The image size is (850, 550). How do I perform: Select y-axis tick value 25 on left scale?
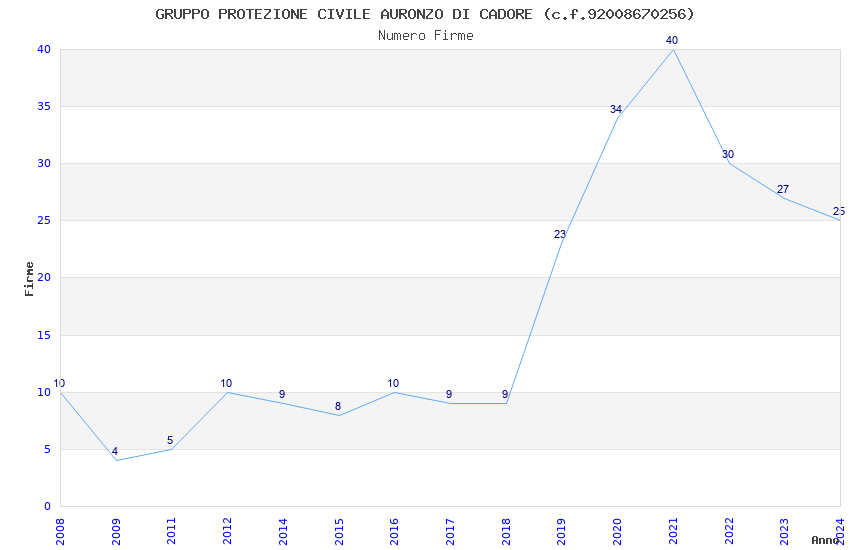44,221
